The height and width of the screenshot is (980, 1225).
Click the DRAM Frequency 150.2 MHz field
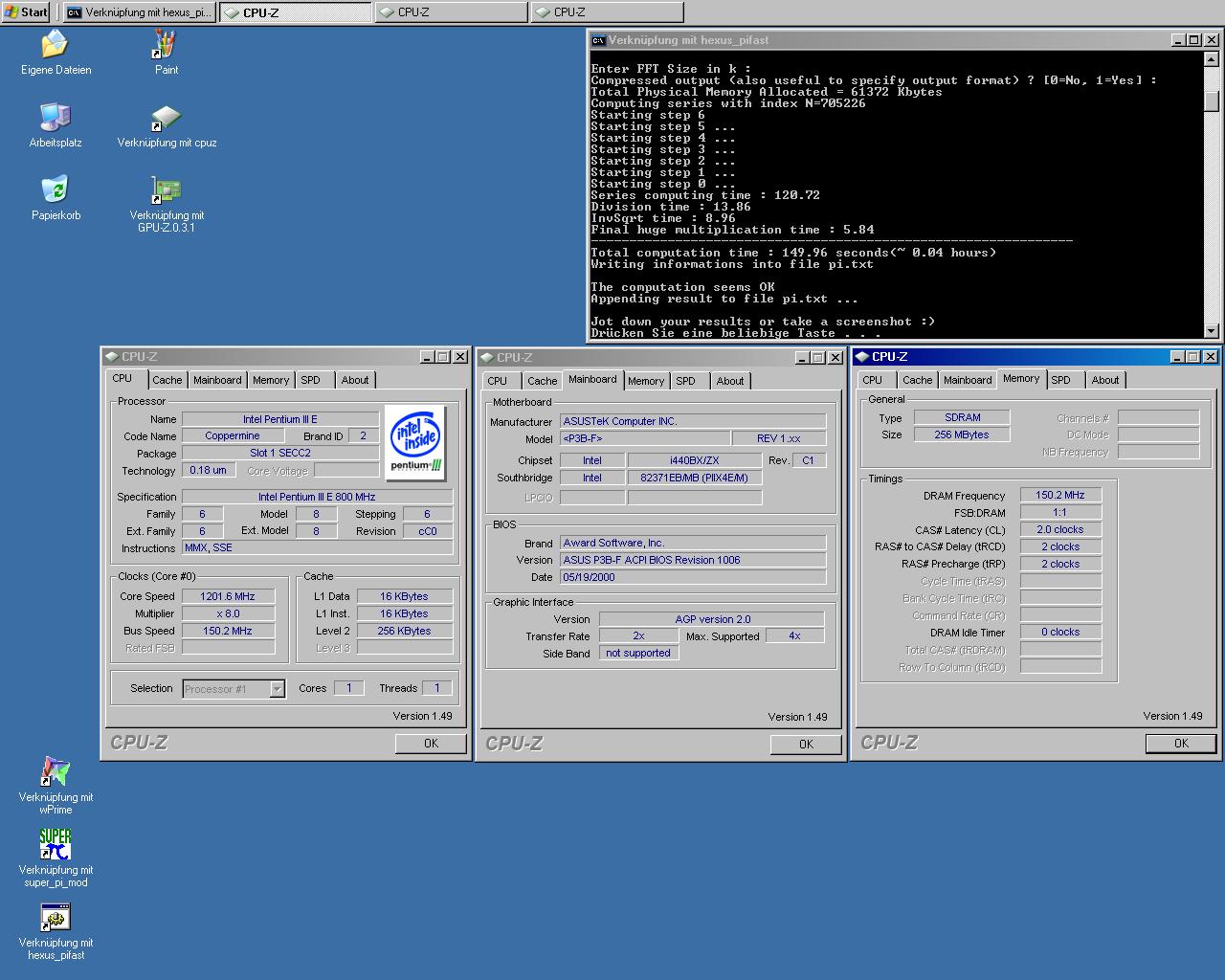(1060, 495)
